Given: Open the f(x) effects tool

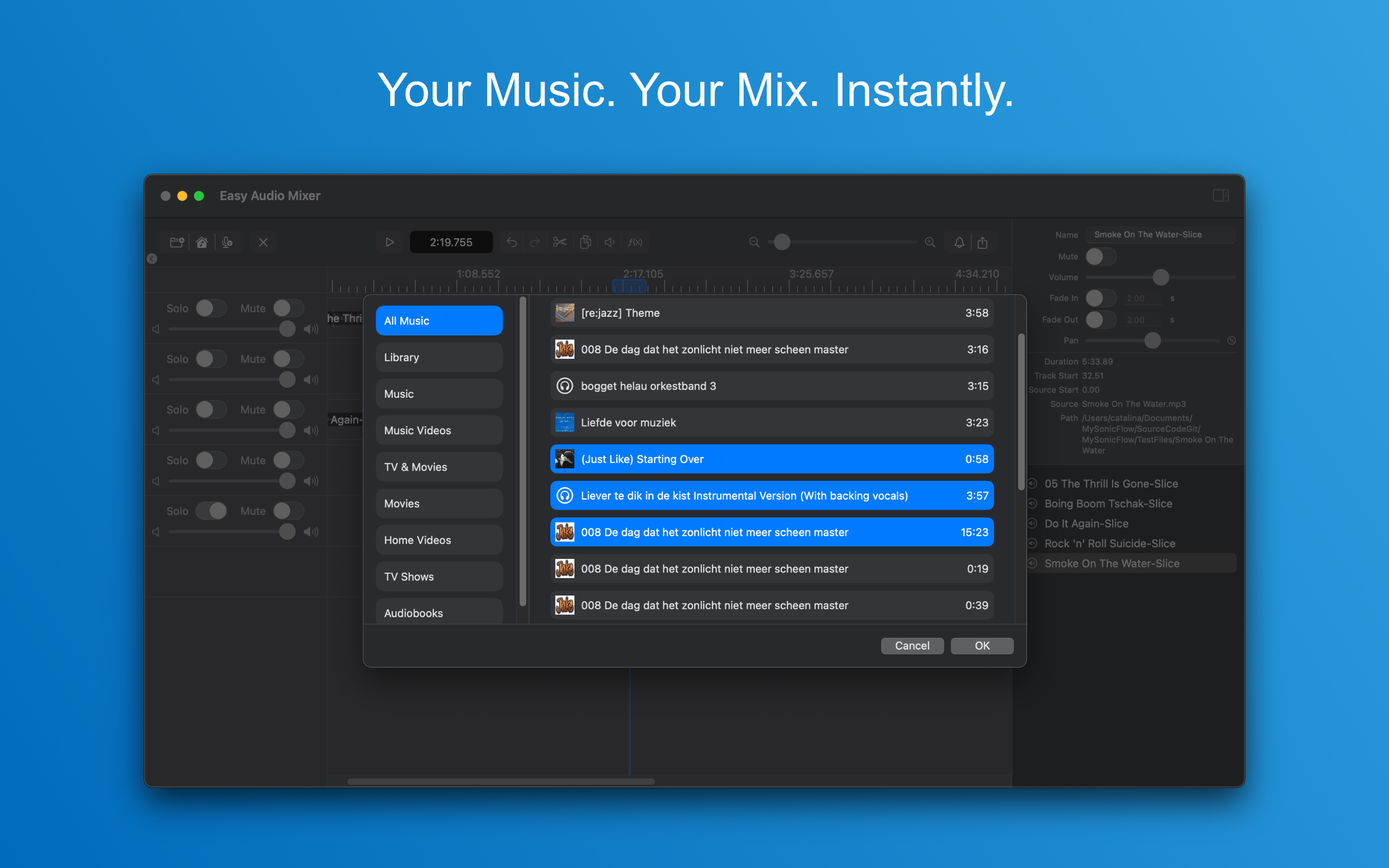Looking at the screenshot, I should (635, 242).
